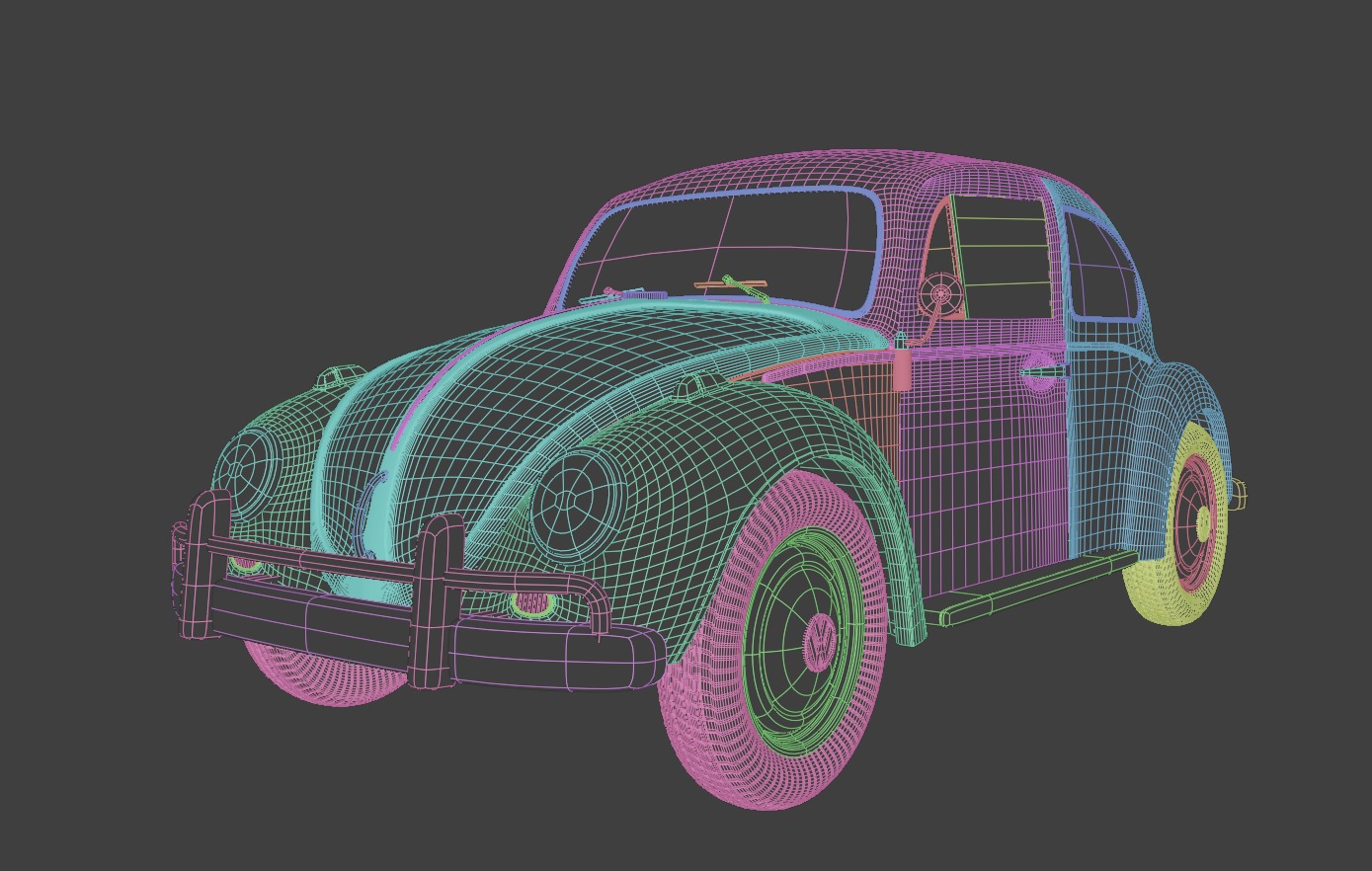Select the headlight nearest the front wheel

575,506
